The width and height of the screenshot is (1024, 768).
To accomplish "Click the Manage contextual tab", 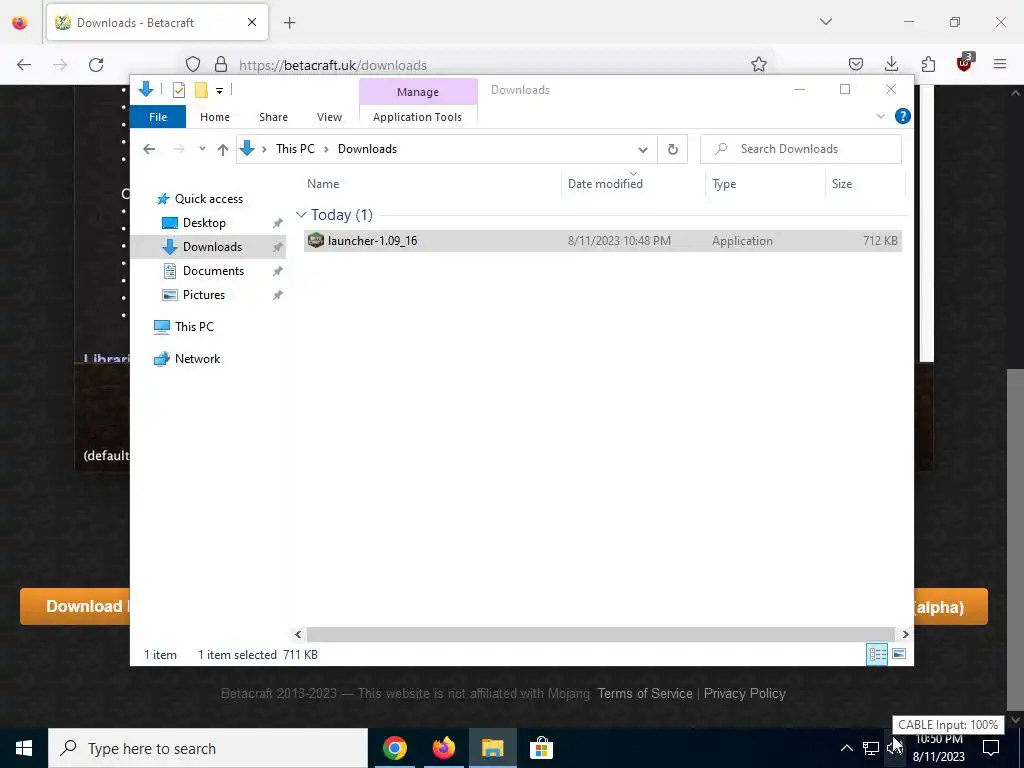I will pyautogui.click(x=418, y=92).
